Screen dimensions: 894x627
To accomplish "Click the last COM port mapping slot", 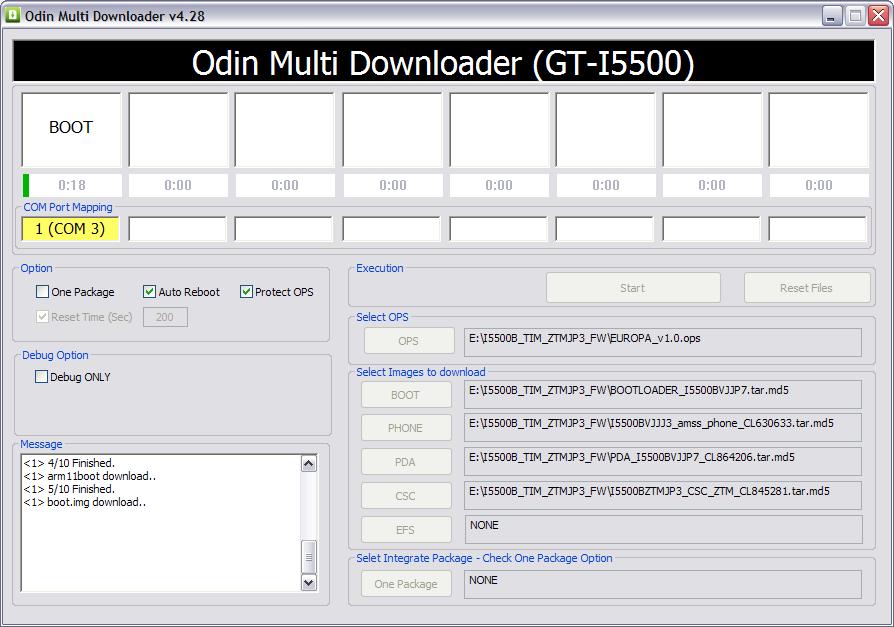I will pos(818,229).
